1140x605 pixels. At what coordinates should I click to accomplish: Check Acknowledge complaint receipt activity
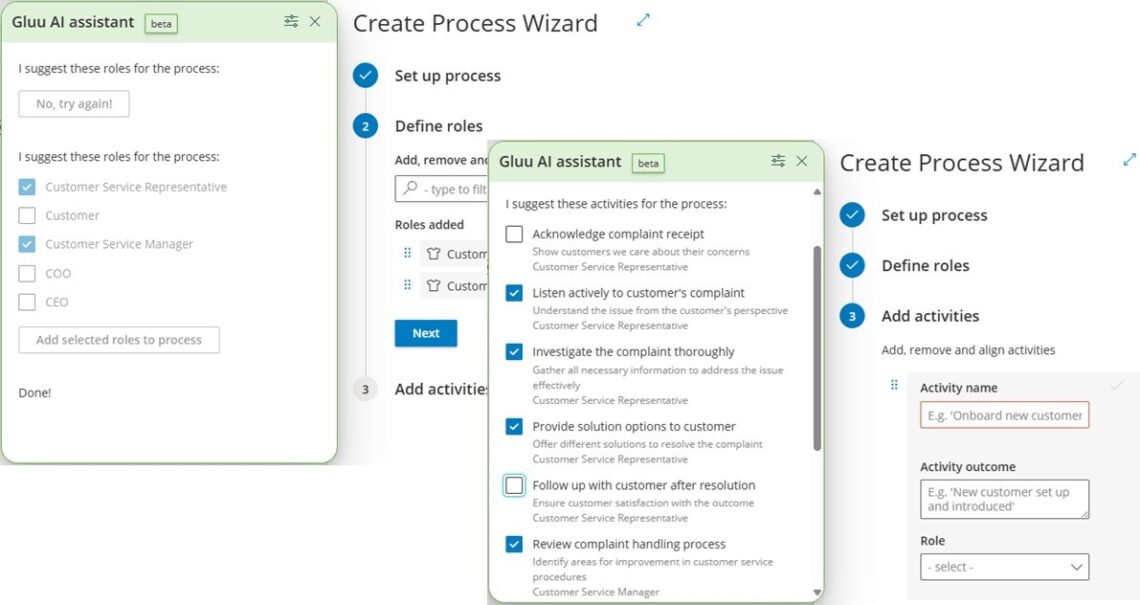pos(514,233)
